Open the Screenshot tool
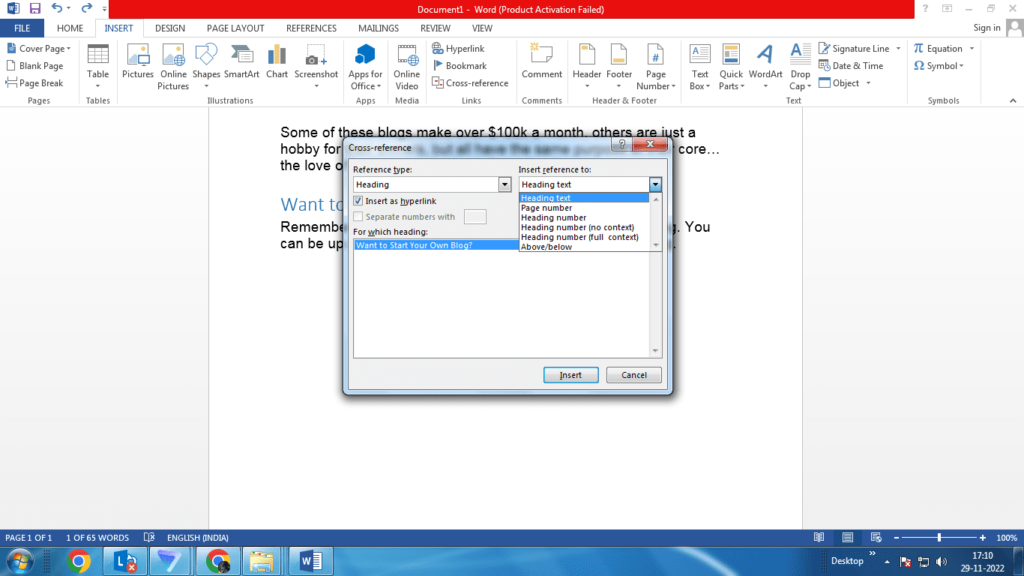The height and width of the screenshot is (576, 1024). [316, 60]
